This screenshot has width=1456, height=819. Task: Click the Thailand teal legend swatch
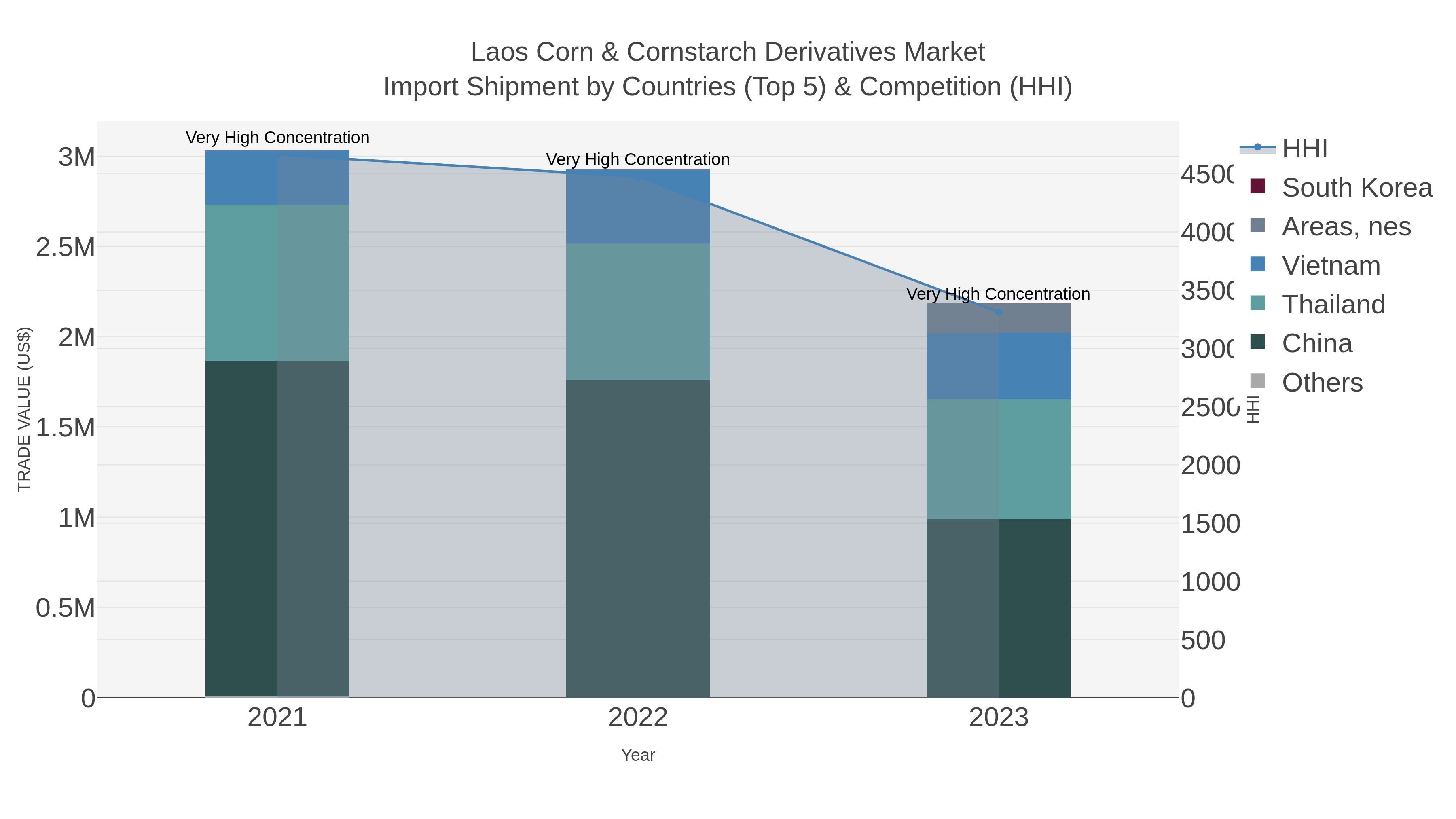click(1257, 303)
